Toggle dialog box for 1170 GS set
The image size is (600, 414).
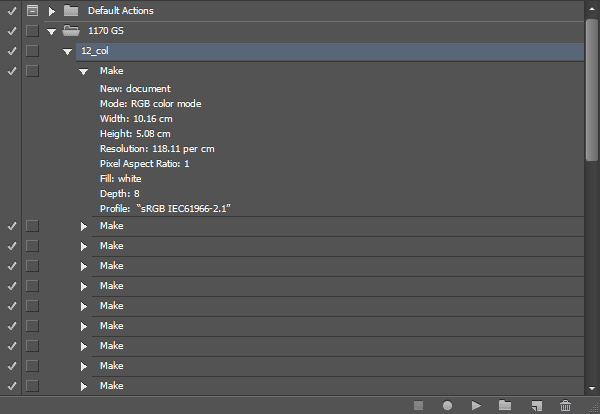(x=32, y=31)
